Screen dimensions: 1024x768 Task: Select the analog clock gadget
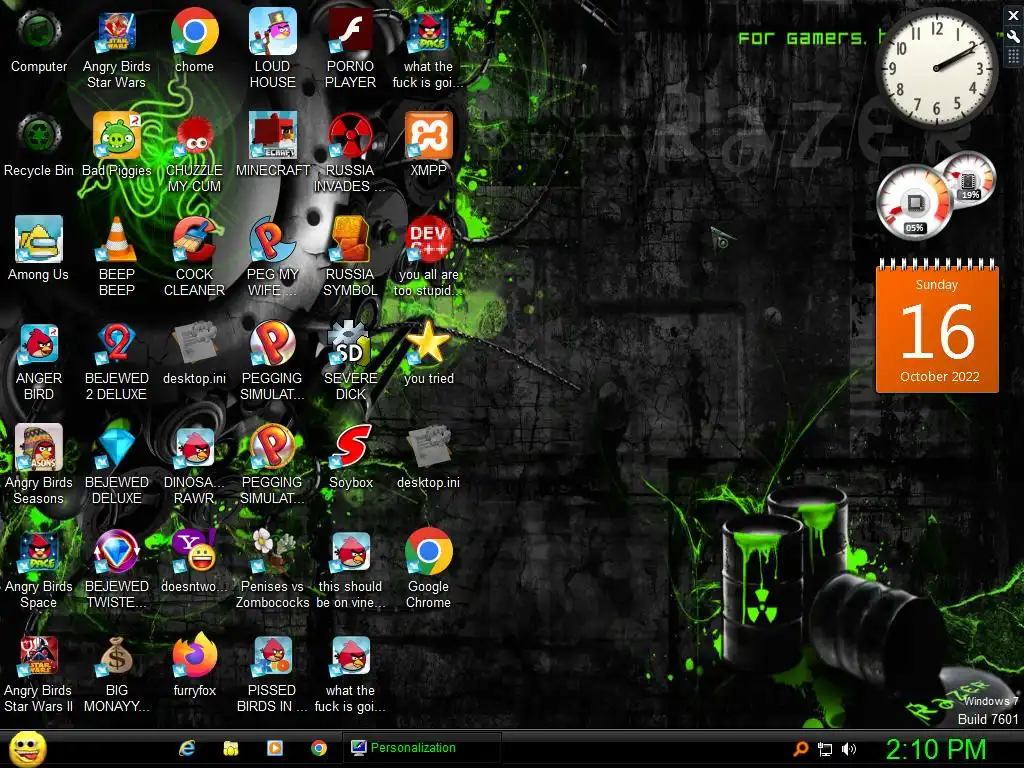(x=935, y=67)
